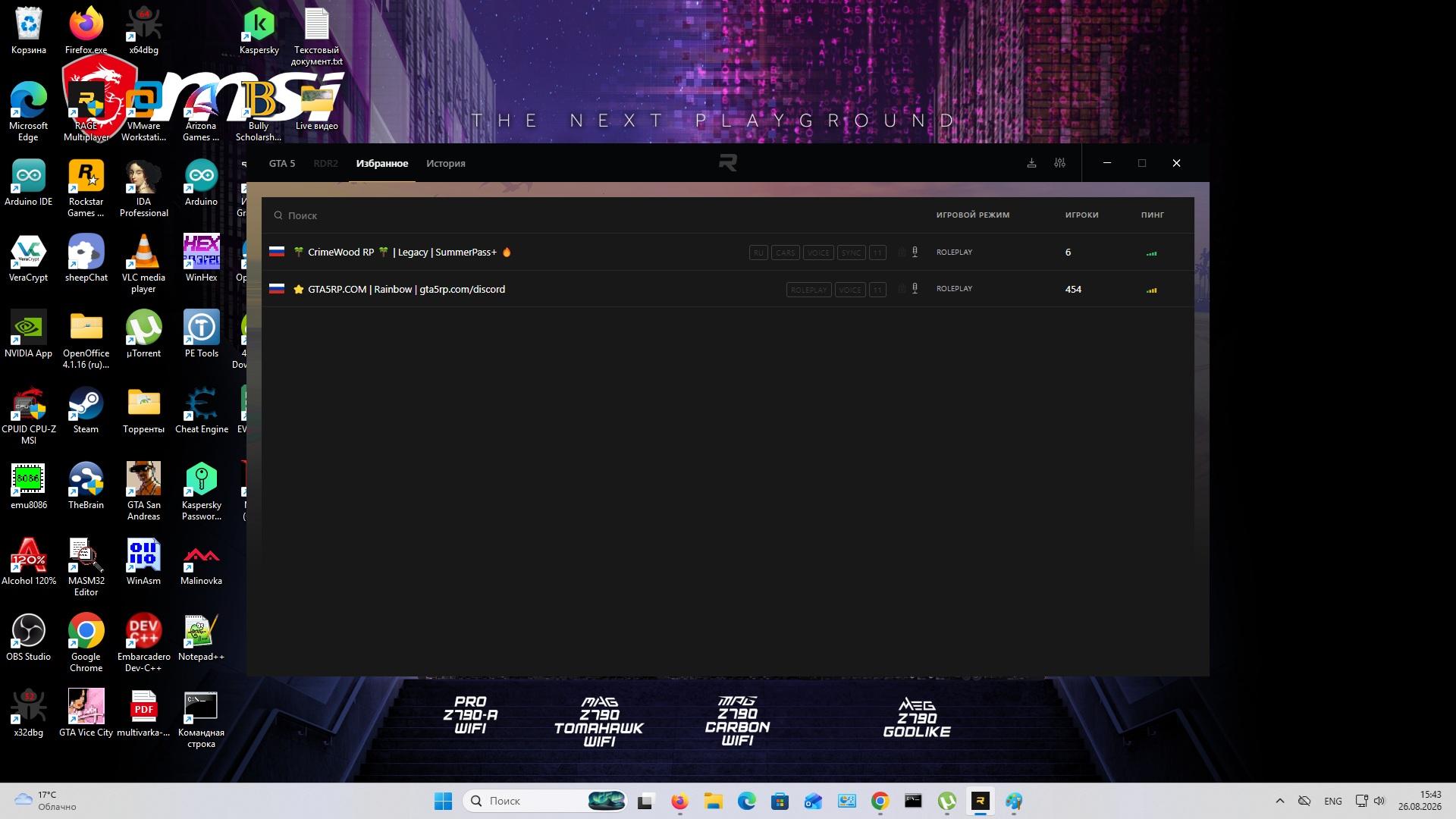Click the taskbar Поиск search box

click(x=546, y=801)
